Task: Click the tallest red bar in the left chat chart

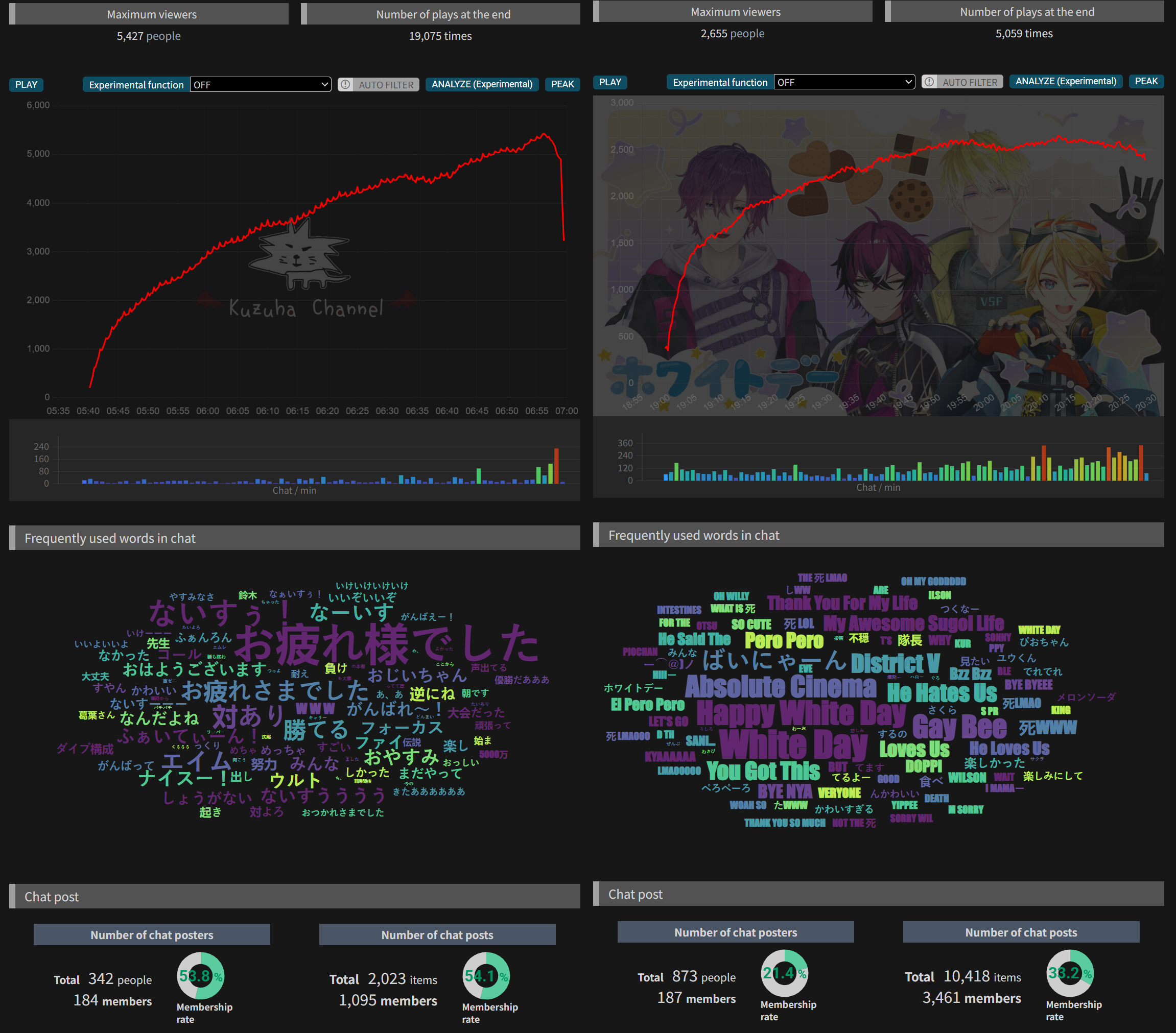Action: (556, 466)
